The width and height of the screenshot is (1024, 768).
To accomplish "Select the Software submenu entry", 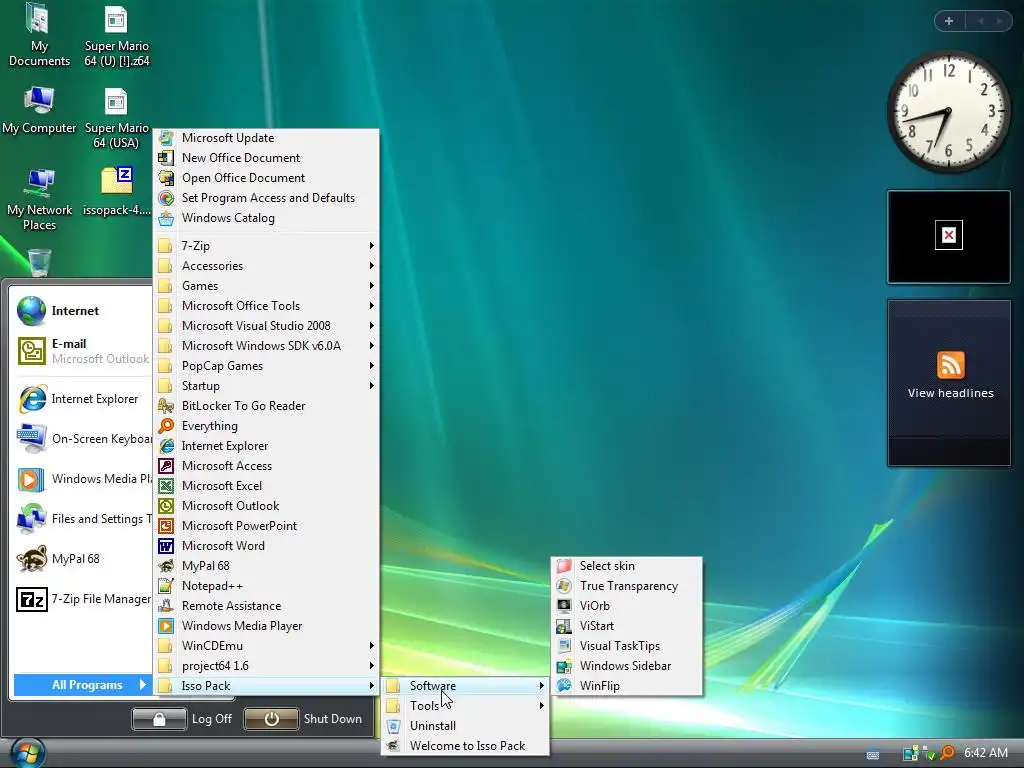I will click(465, 686).
